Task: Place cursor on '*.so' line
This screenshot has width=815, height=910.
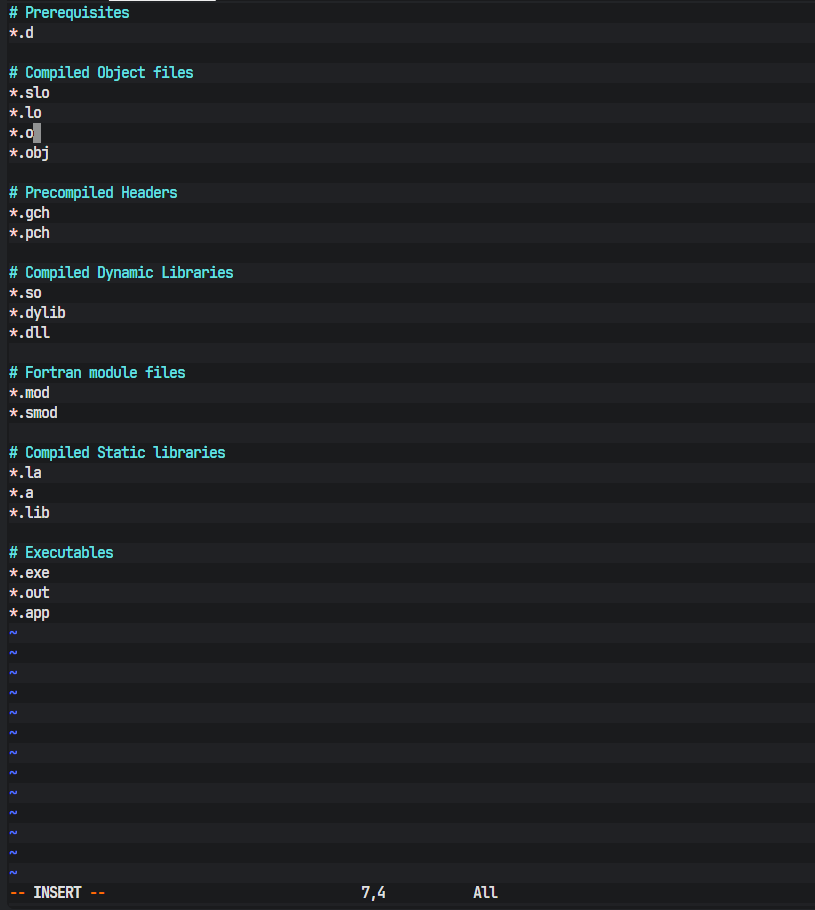Action: point(26,293)
